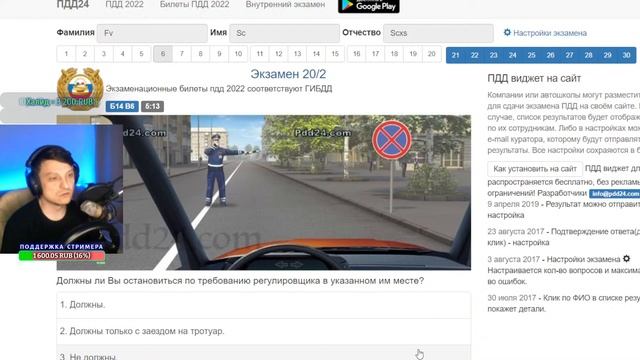Viewport: 640px width, 360px height.
Task: Focus the Отчество input field
Action: point(438,33)
